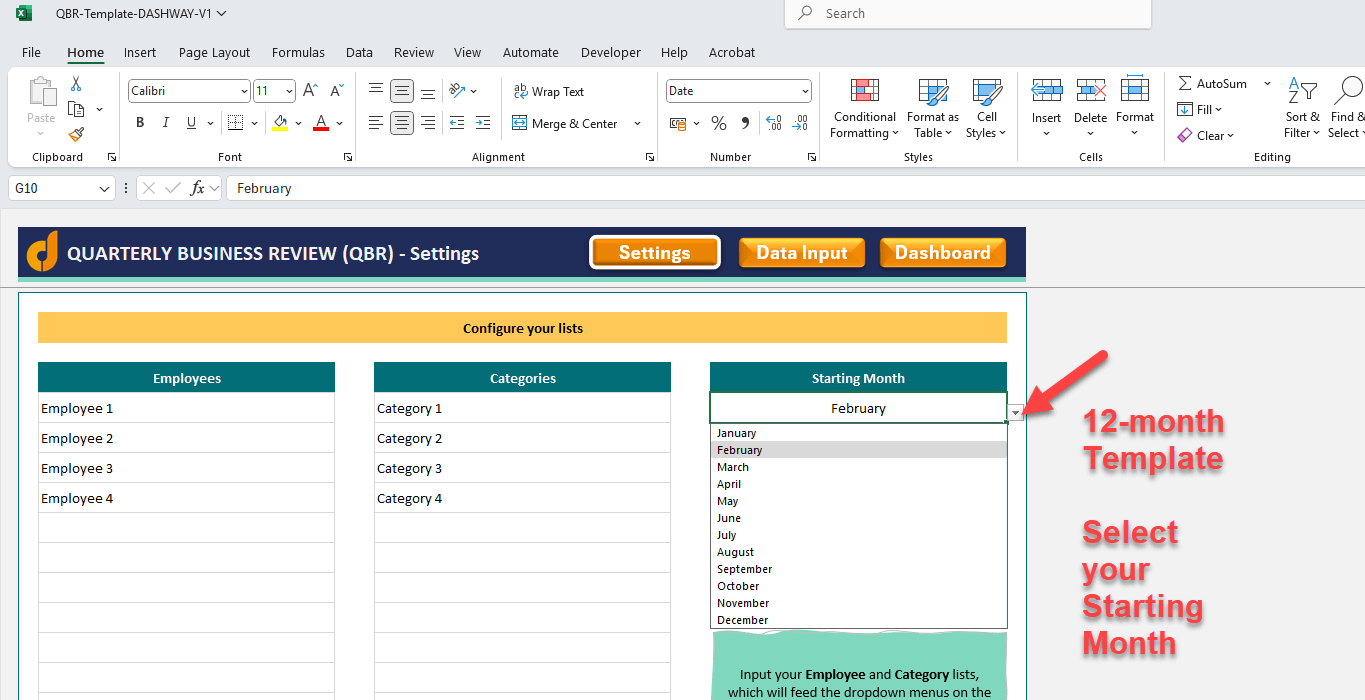Apply bold formatting from the Font group
This screenshot has height=700, width=1365.
[140, 122]
